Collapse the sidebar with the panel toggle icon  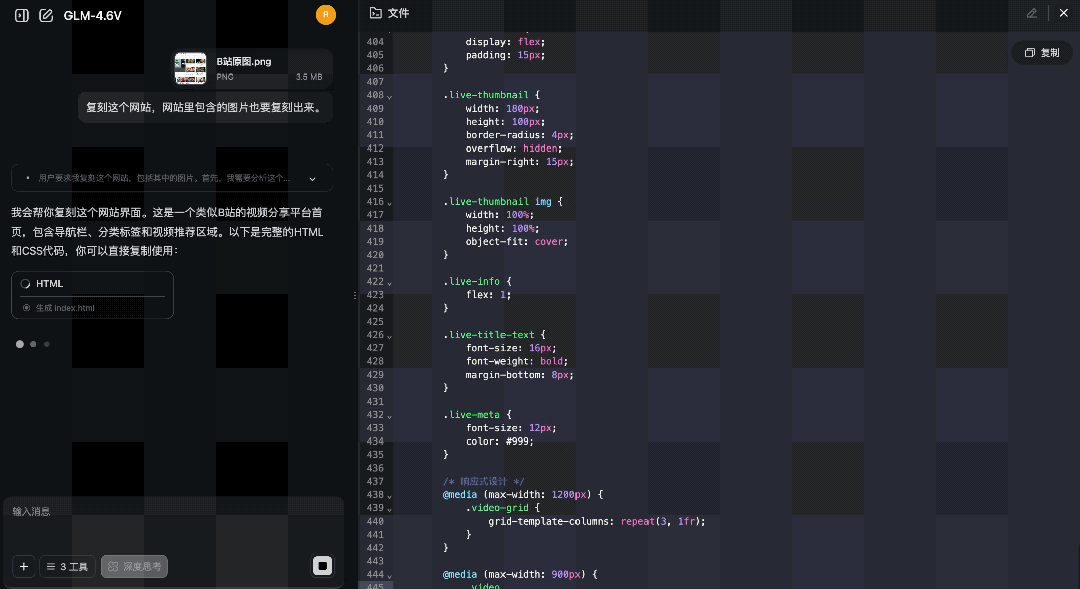(x=21, y=15)
